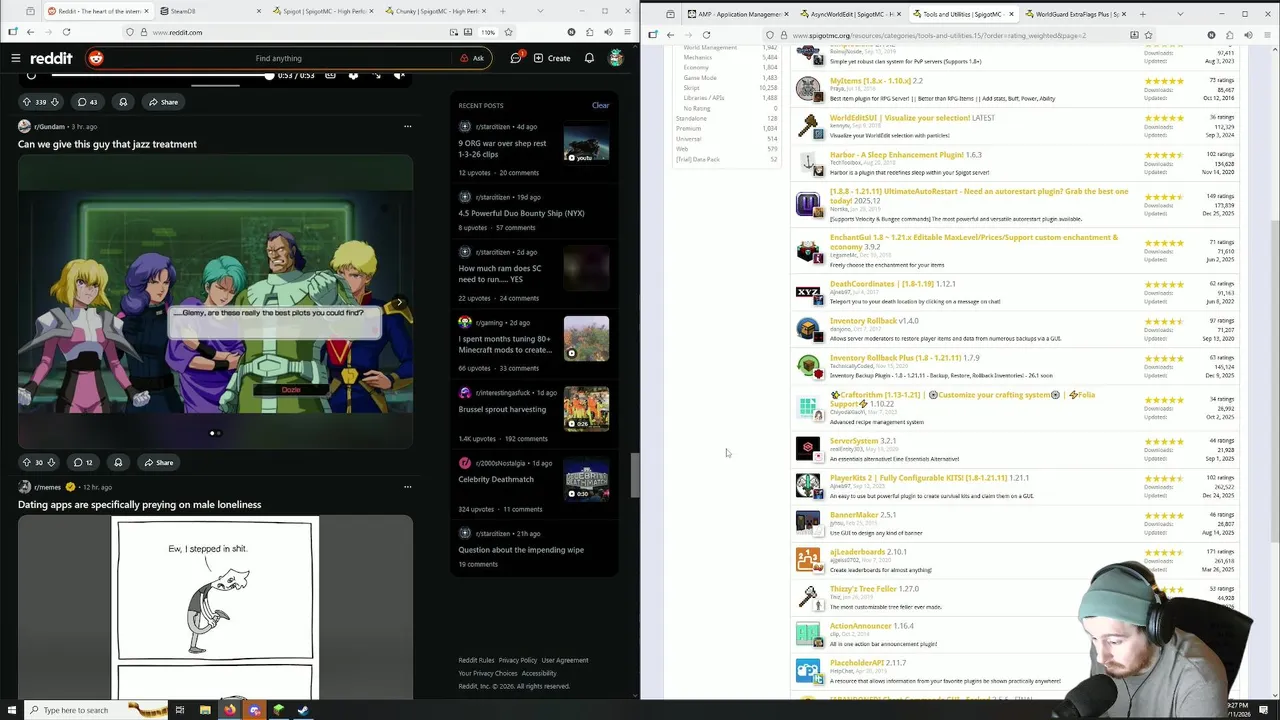Click zoom level 110% indicator
Viewport: 1280px width, 720px height.
[487, 32]
